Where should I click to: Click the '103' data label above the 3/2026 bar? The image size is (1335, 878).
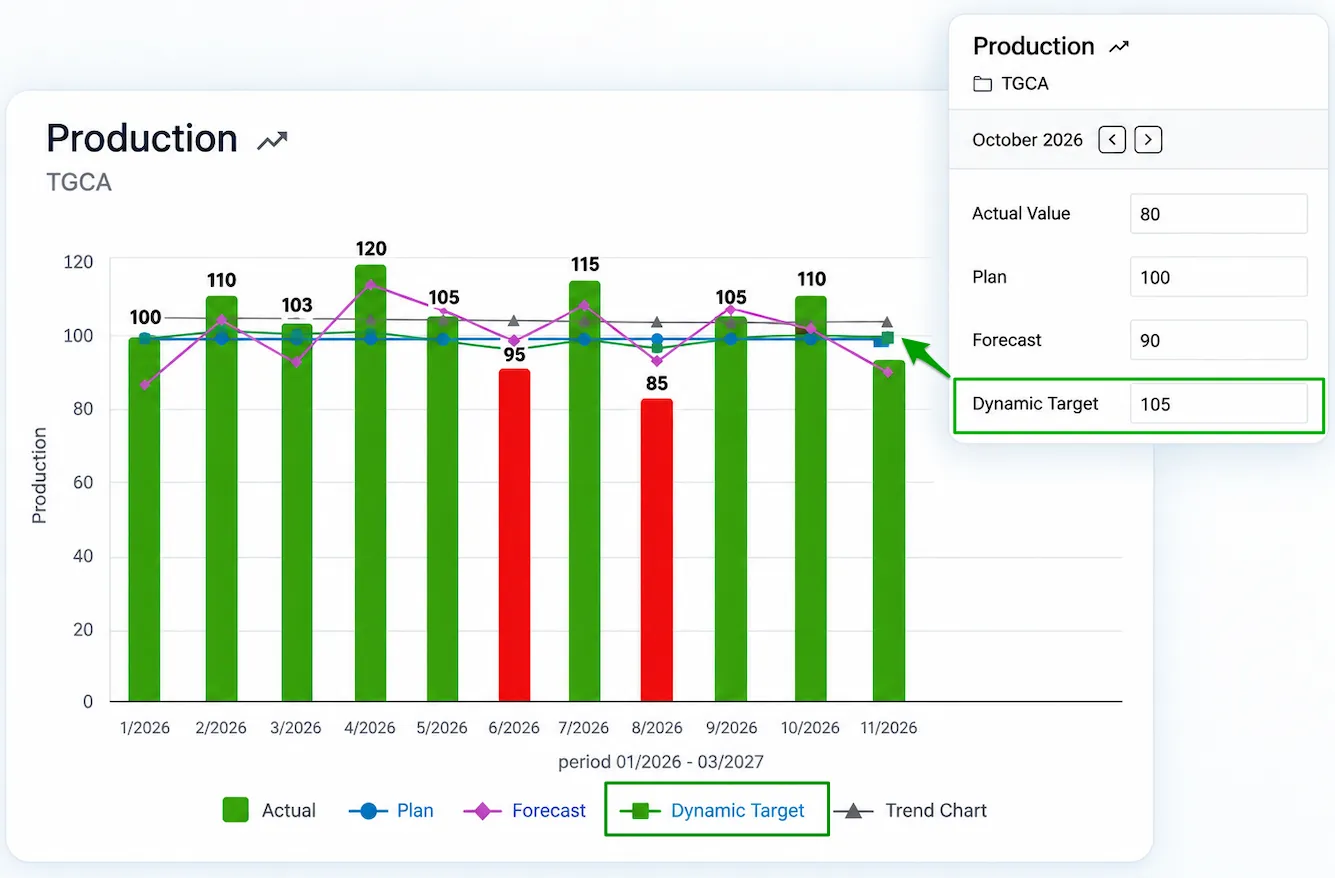click(296, 306)
